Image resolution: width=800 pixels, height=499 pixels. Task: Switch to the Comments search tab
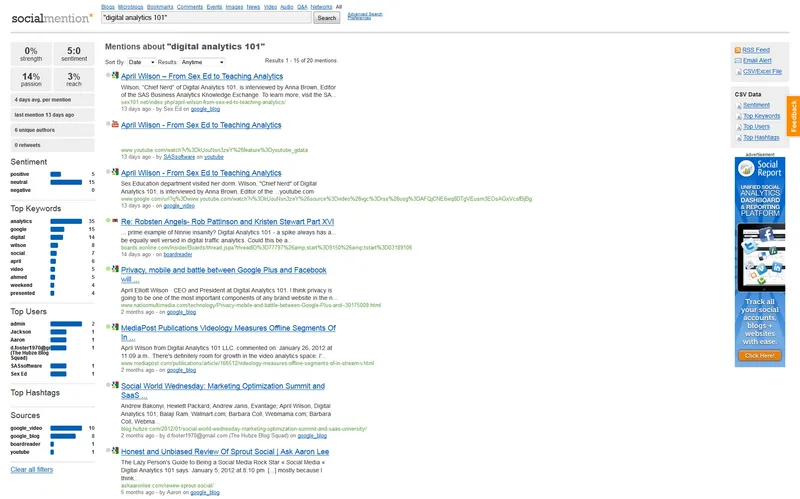(190, 7)
